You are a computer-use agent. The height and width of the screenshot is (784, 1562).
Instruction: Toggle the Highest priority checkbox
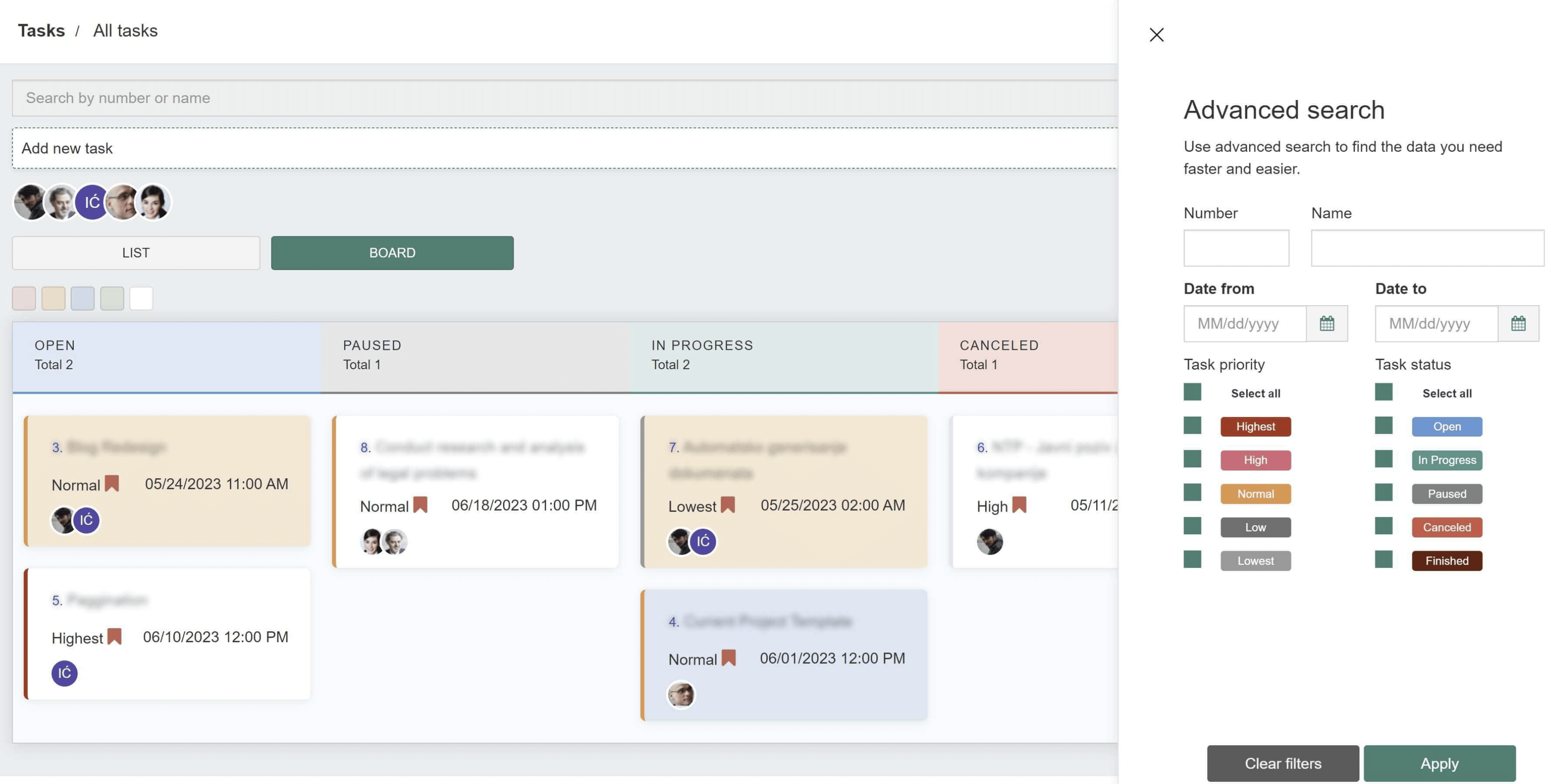[1192, 426]
